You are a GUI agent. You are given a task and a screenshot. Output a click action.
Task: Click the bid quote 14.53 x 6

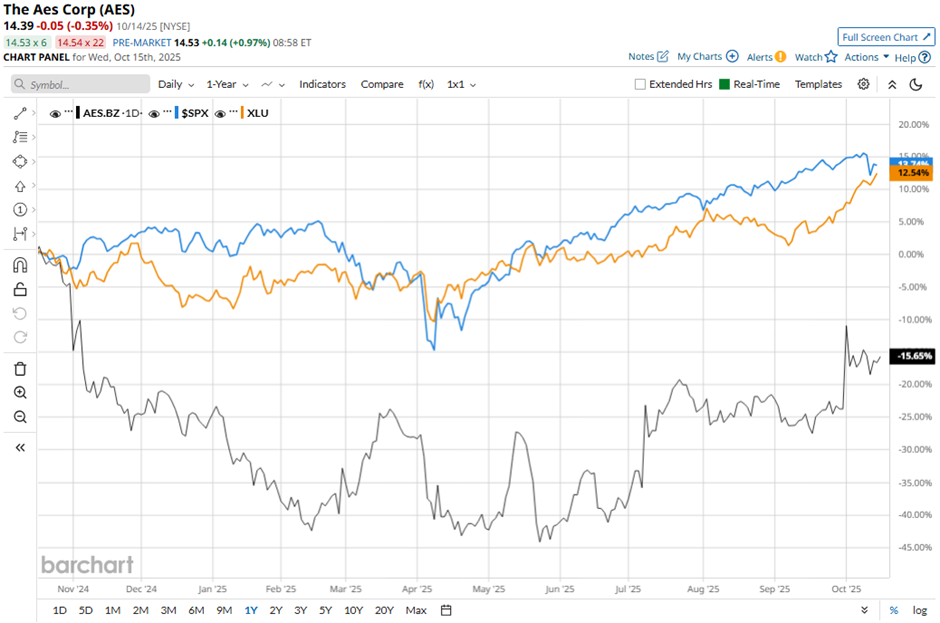coord(26,43)
